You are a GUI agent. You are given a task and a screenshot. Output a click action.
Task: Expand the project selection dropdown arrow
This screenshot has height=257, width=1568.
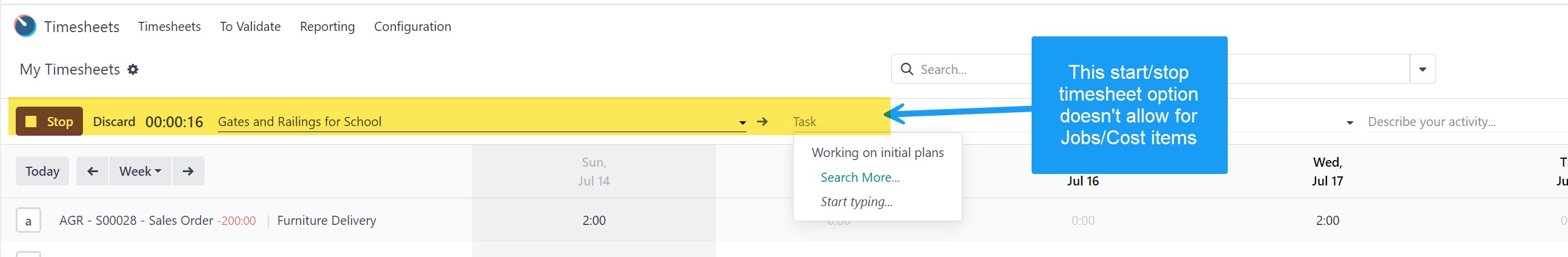742,122
